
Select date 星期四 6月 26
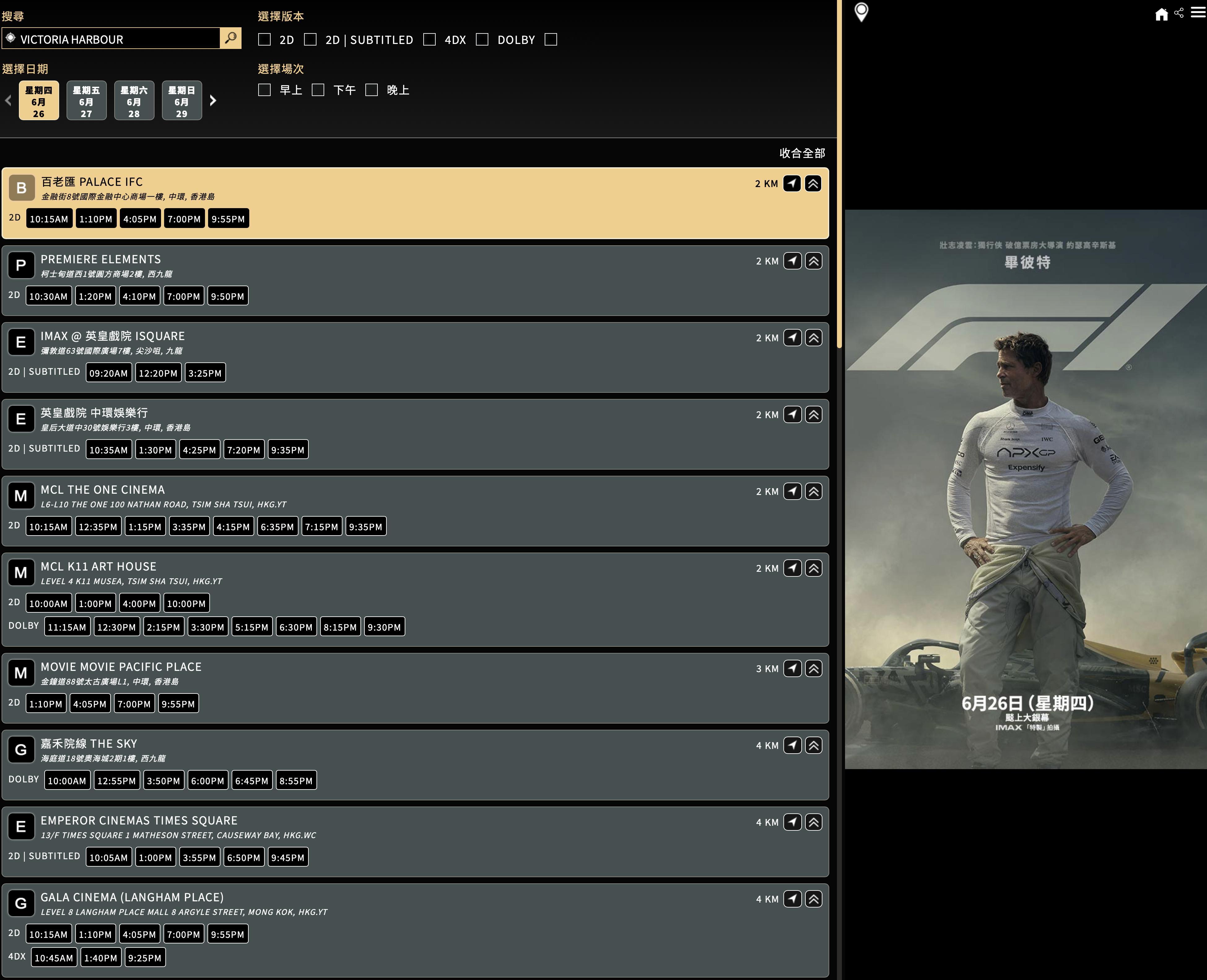coord(38,100)
